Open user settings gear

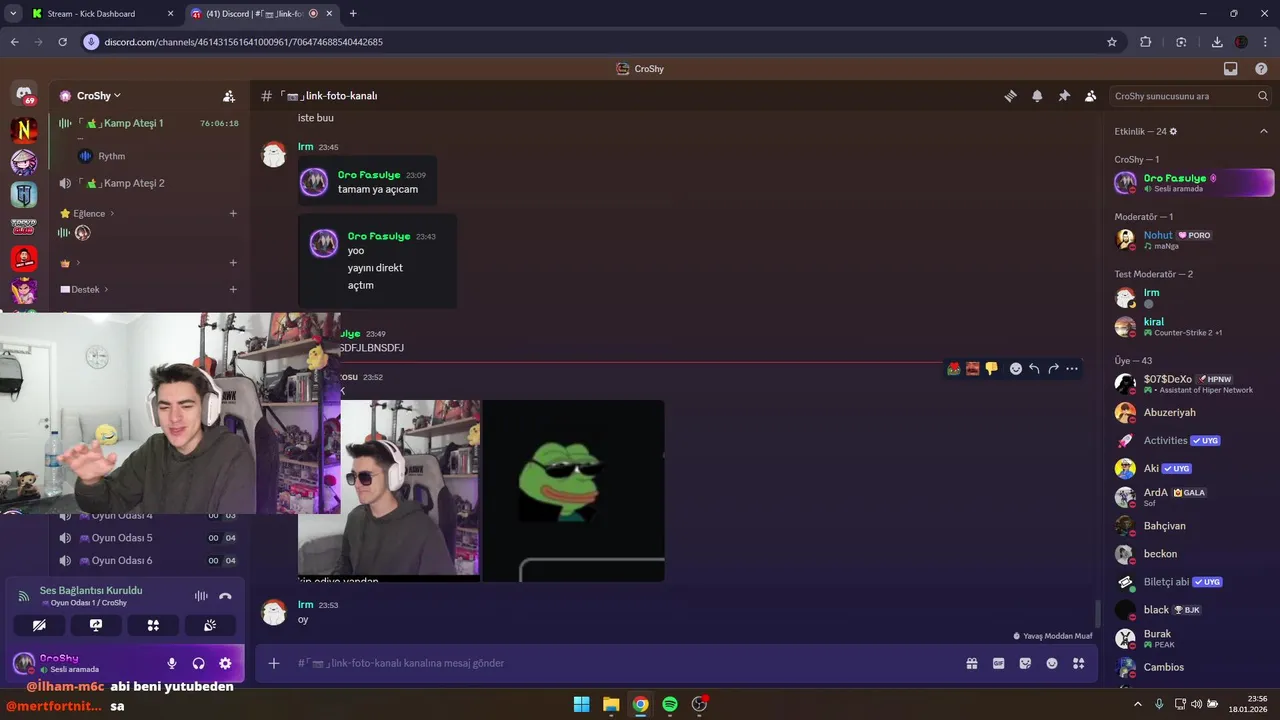[x=225, y=663]
